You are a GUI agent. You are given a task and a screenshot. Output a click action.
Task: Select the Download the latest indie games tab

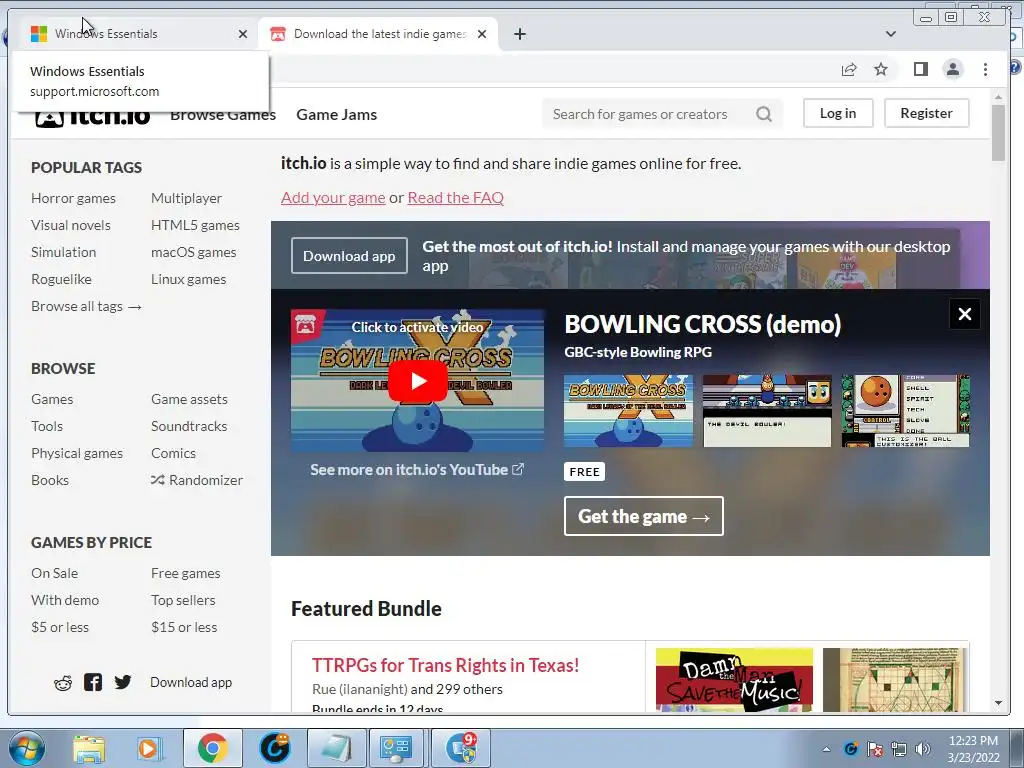pos(379,34)
